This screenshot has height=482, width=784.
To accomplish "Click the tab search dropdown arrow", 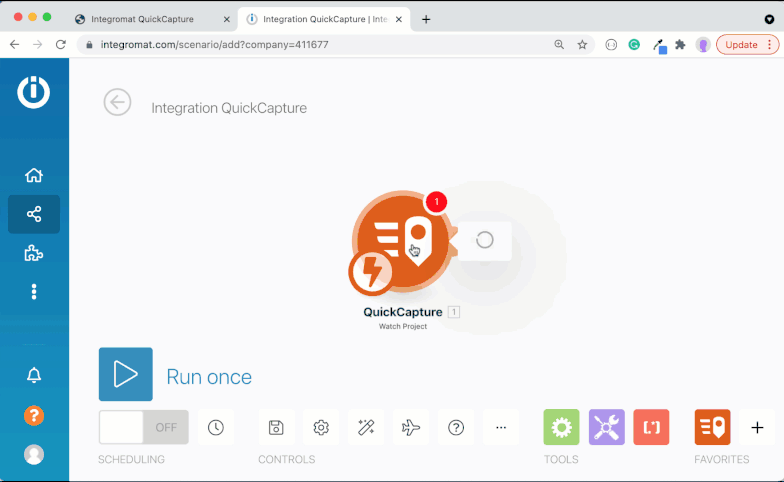I will click(x=769, y=20).
